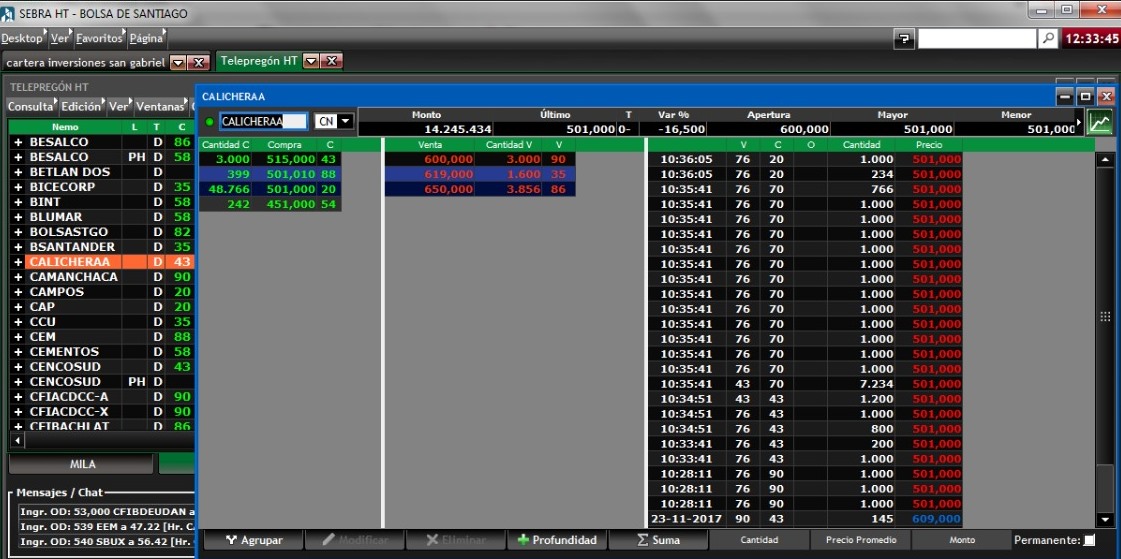The width and height of the screenshot is (1121, 559).
Task: Click the help icon beside search box
Action: point(904,39)
